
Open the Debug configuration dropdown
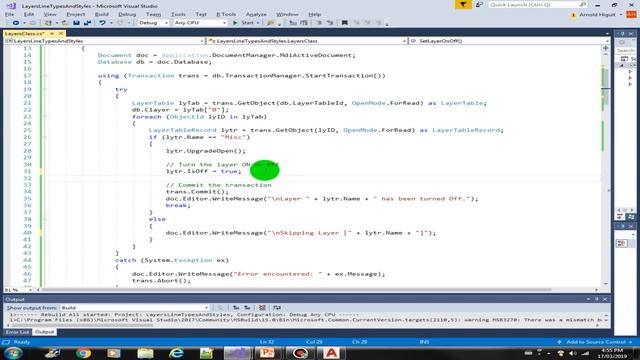(153, 23)
